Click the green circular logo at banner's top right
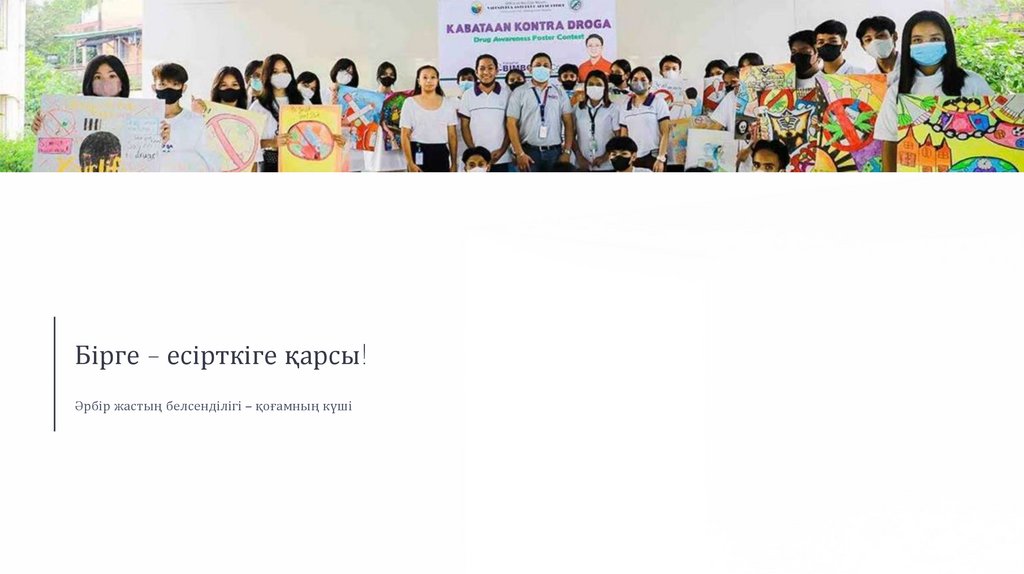Viewport: 1024px width, 574px height. (x=575, y=5)
